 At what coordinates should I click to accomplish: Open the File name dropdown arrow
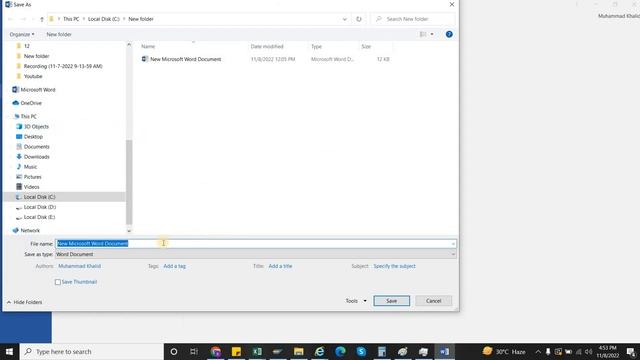click(x=453, y=244)
